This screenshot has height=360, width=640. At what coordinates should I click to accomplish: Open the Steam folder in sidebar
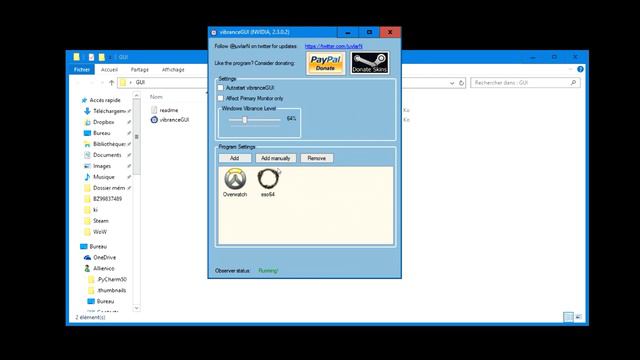[x=97, y=221]
